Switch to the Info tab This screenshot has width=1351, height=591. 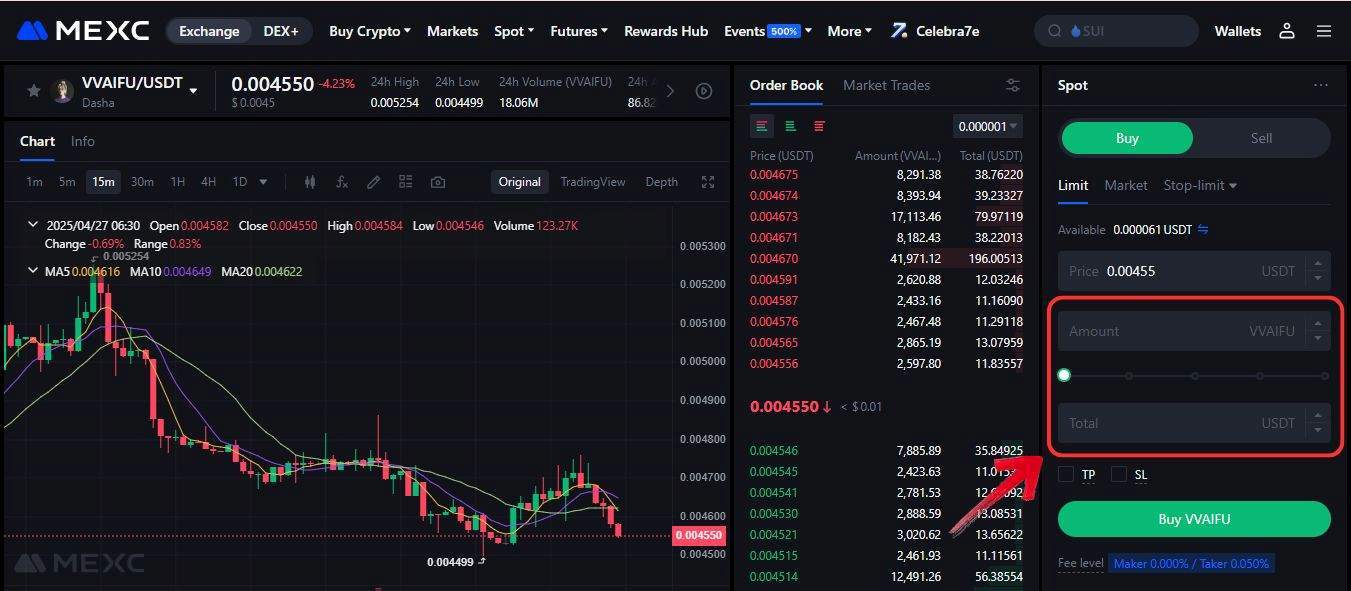83,141
